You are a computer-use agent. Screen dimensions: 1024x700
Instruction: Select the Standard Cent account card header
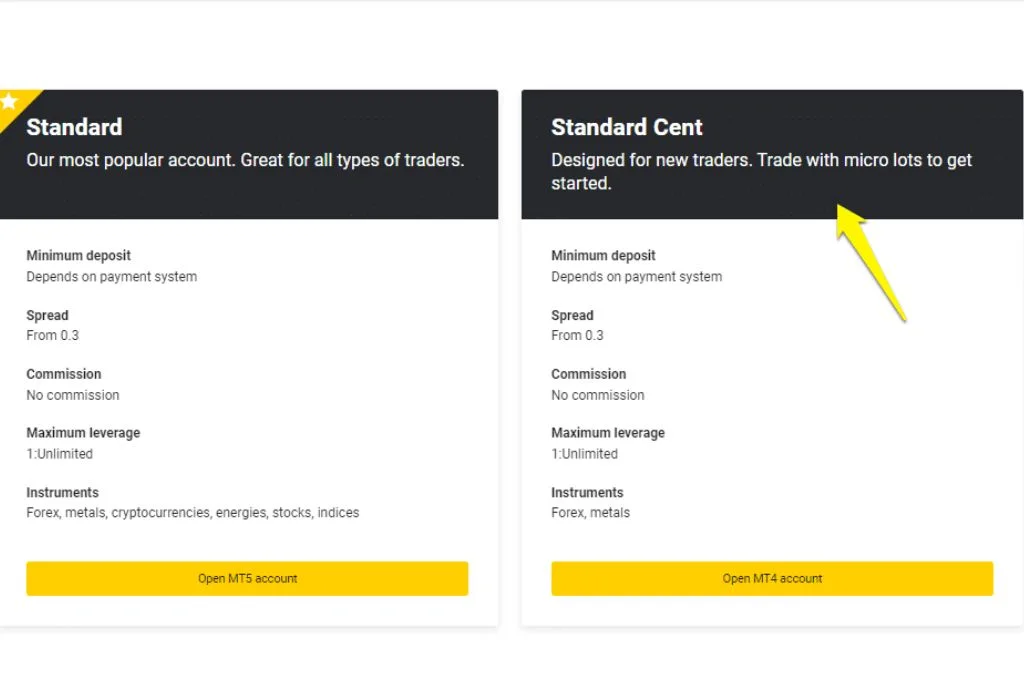(771, 155)
